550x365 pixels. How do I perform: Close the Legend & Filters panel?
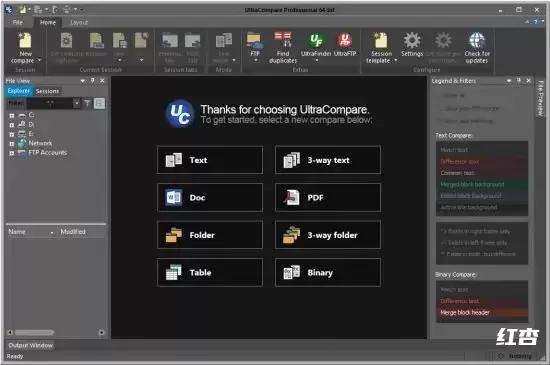pos(529,81)
